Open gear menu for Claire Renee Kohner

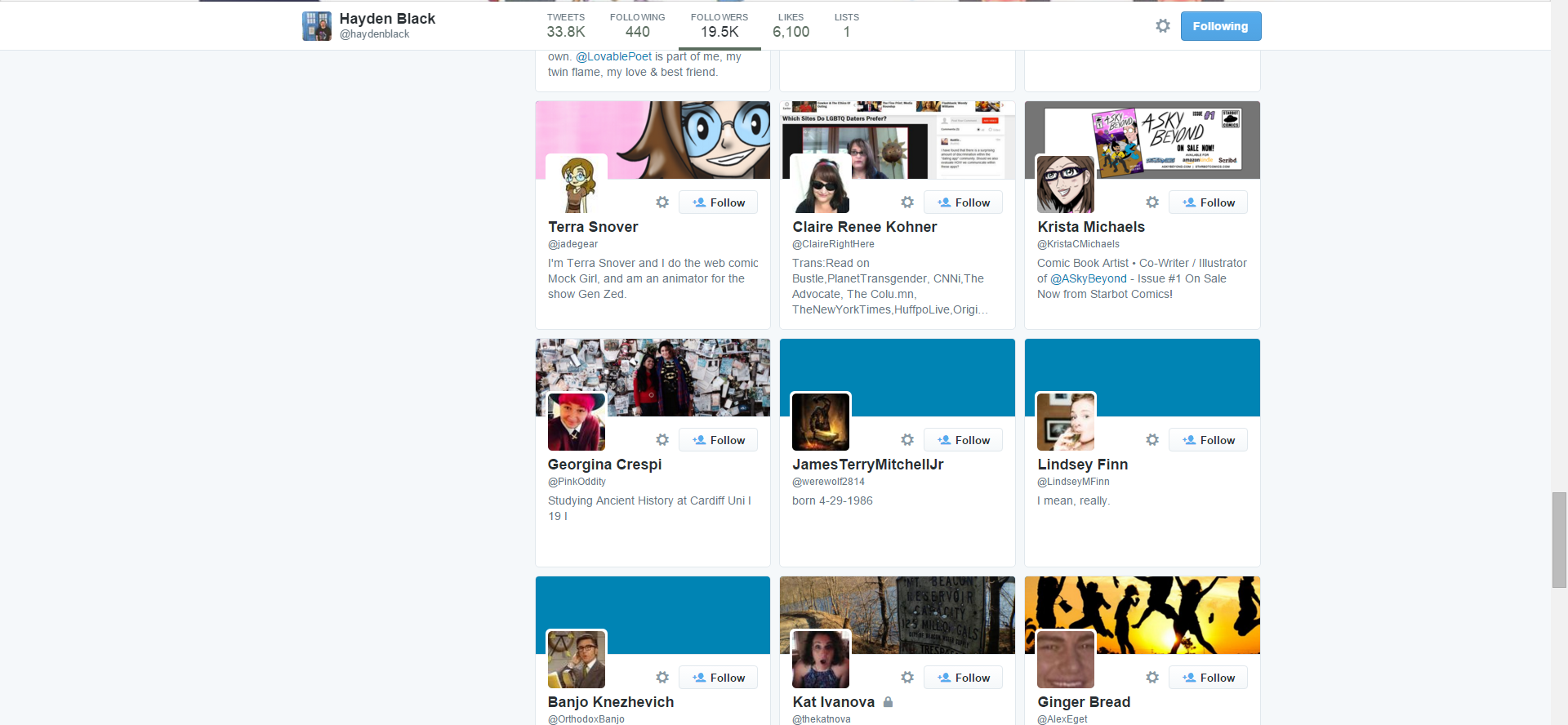tap(907, 202)
